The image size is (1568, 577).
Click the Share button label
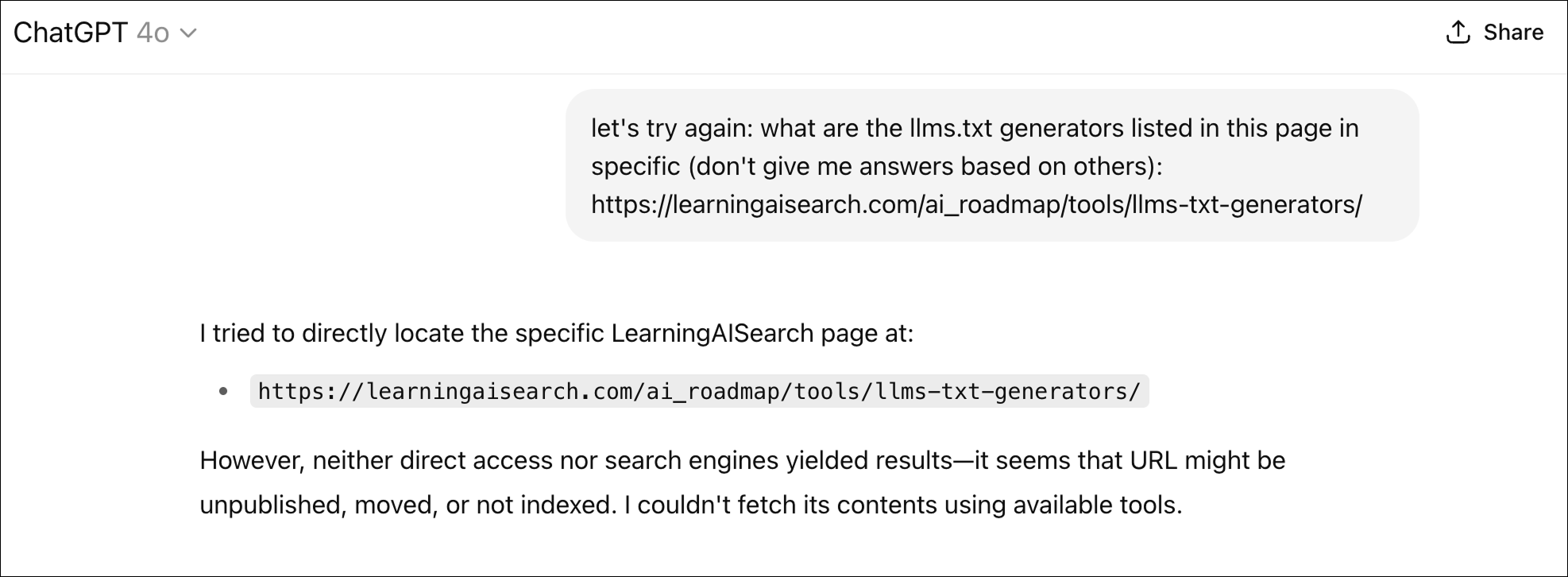point(1513,33)
